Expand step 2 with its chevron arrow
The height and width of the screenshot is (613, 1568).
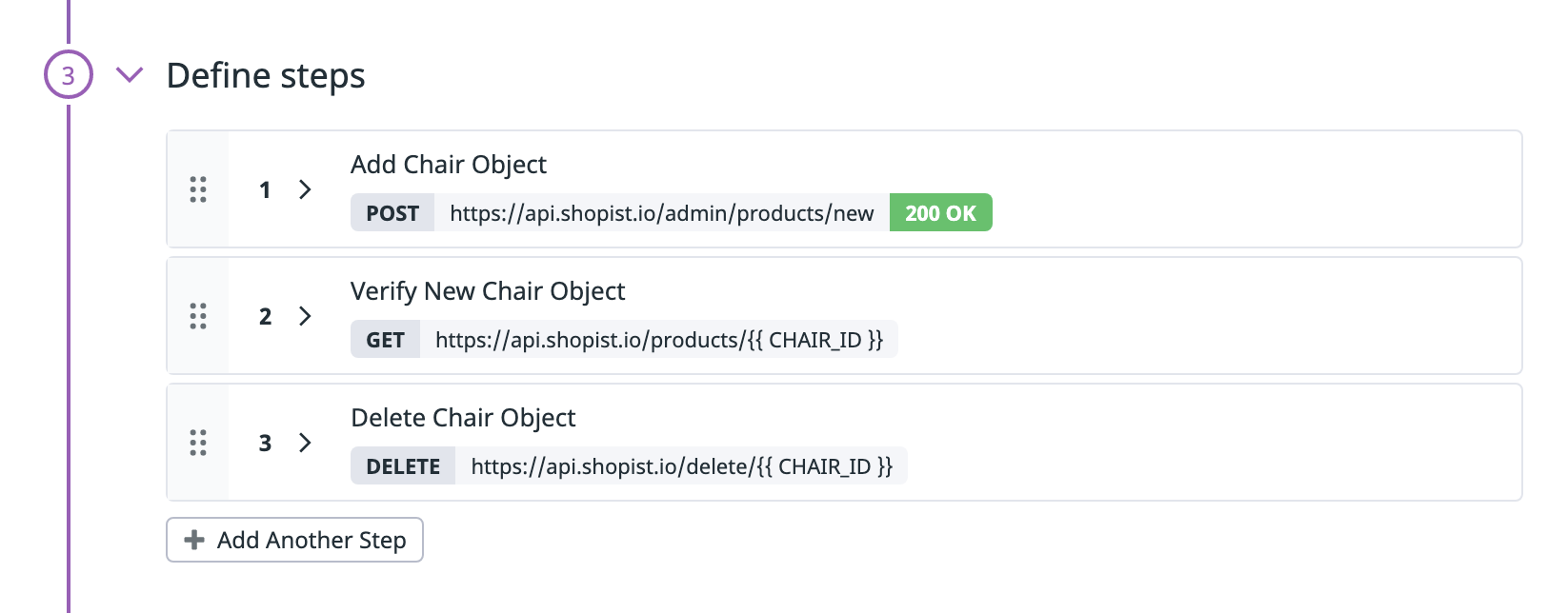[305, 316]
